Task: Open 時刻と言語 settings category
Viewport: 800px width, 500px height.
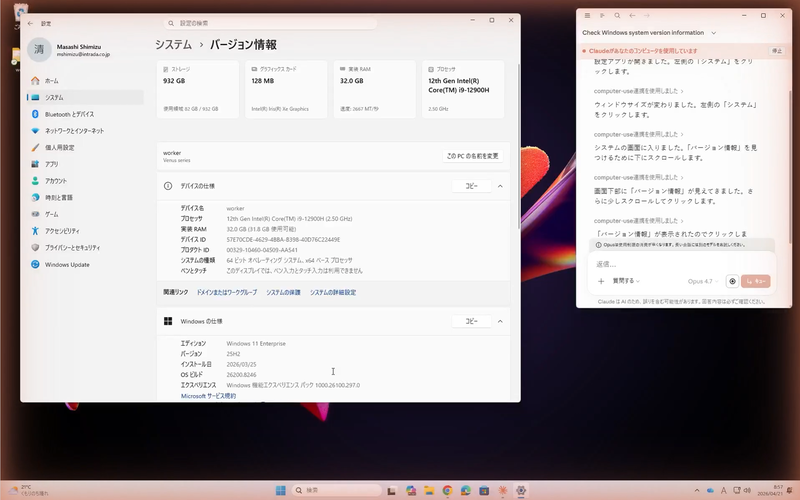Action: tap(85, 197)
